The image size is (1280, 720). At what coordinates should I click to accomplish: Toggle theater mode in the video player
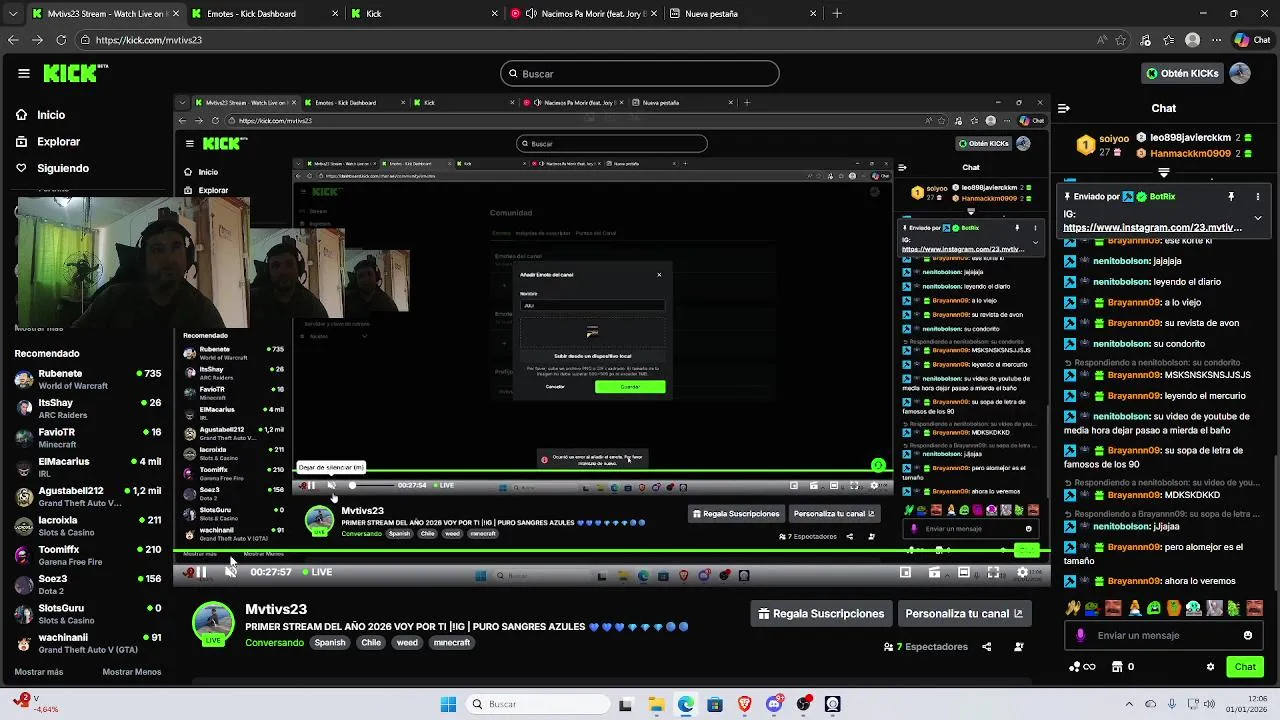click(x=963, y=572)
